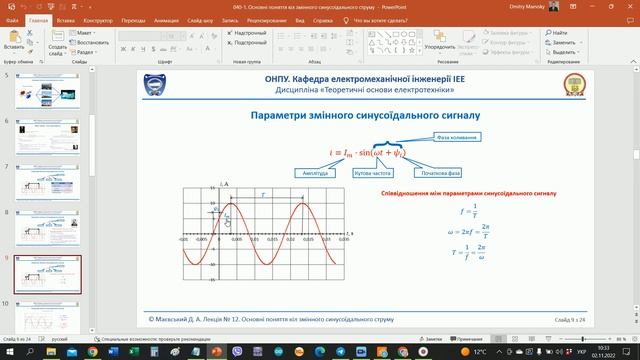The height and width of the screenshot is (360, 640).
Task: Click the thumbnail pane scroll-down arrow
Action: [x=92, y=330]
